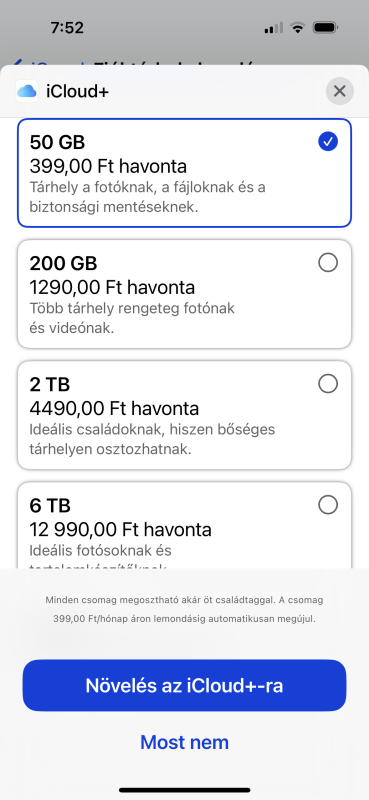Choose the 12 990,00 Ft havonta plan card
The height and width of the screenshot is (800, 369).
pyautogui.click(x=184, y=525)
